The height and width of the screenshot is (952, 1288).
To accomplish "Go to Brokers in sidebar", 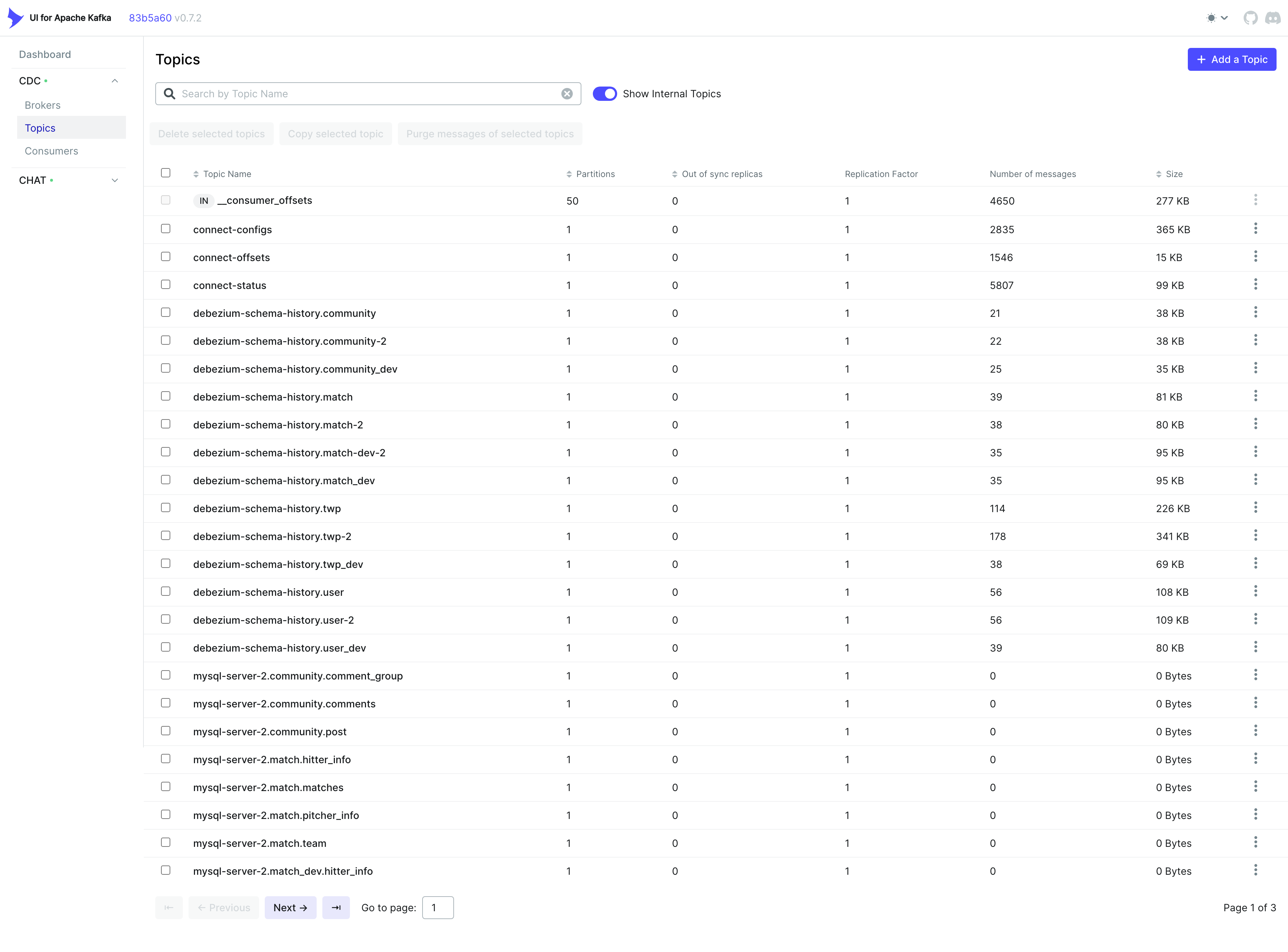I will pos(43,105).
